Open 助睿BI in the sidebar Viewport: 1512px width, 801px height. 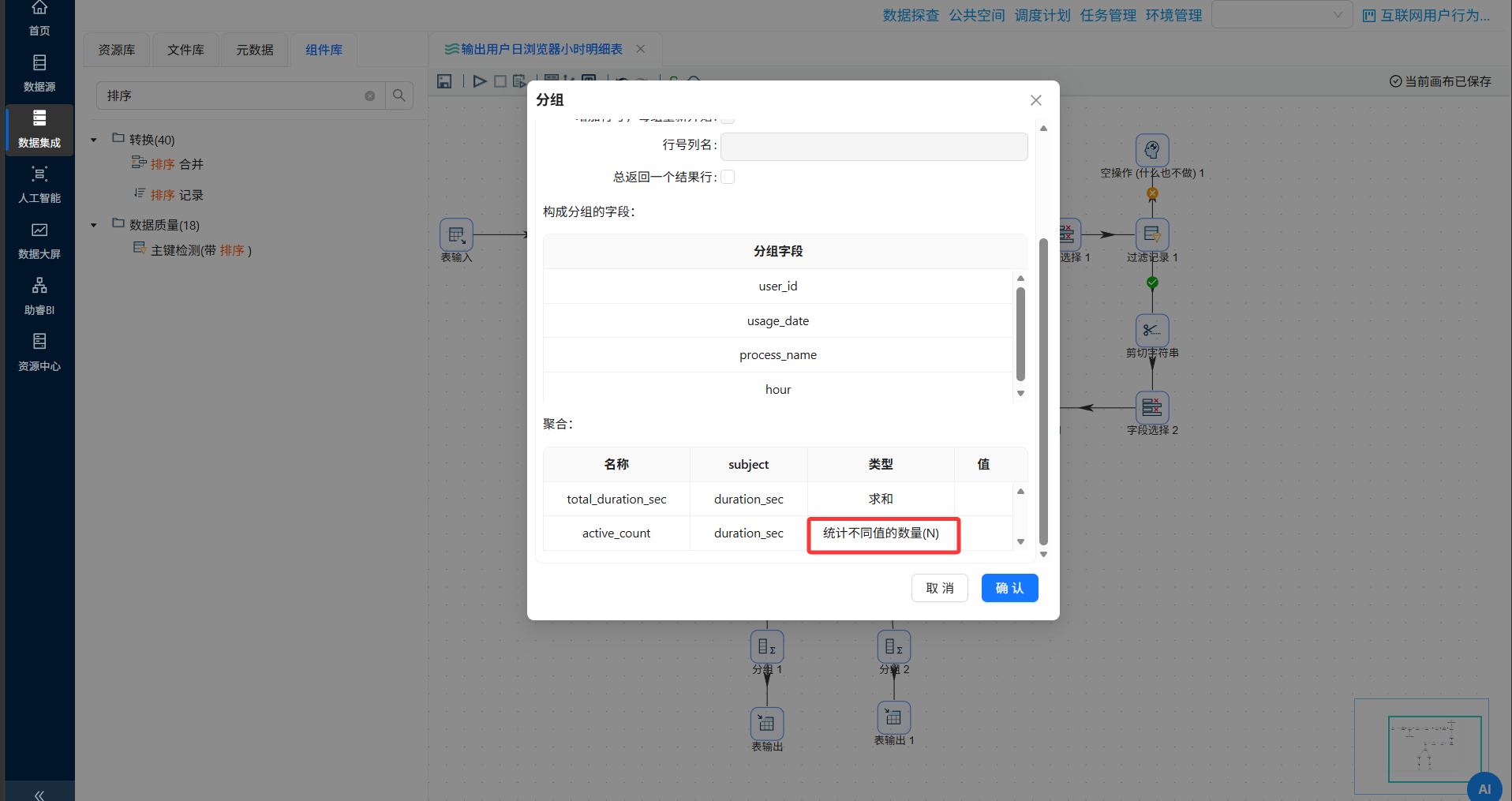[x=39, y=297]
